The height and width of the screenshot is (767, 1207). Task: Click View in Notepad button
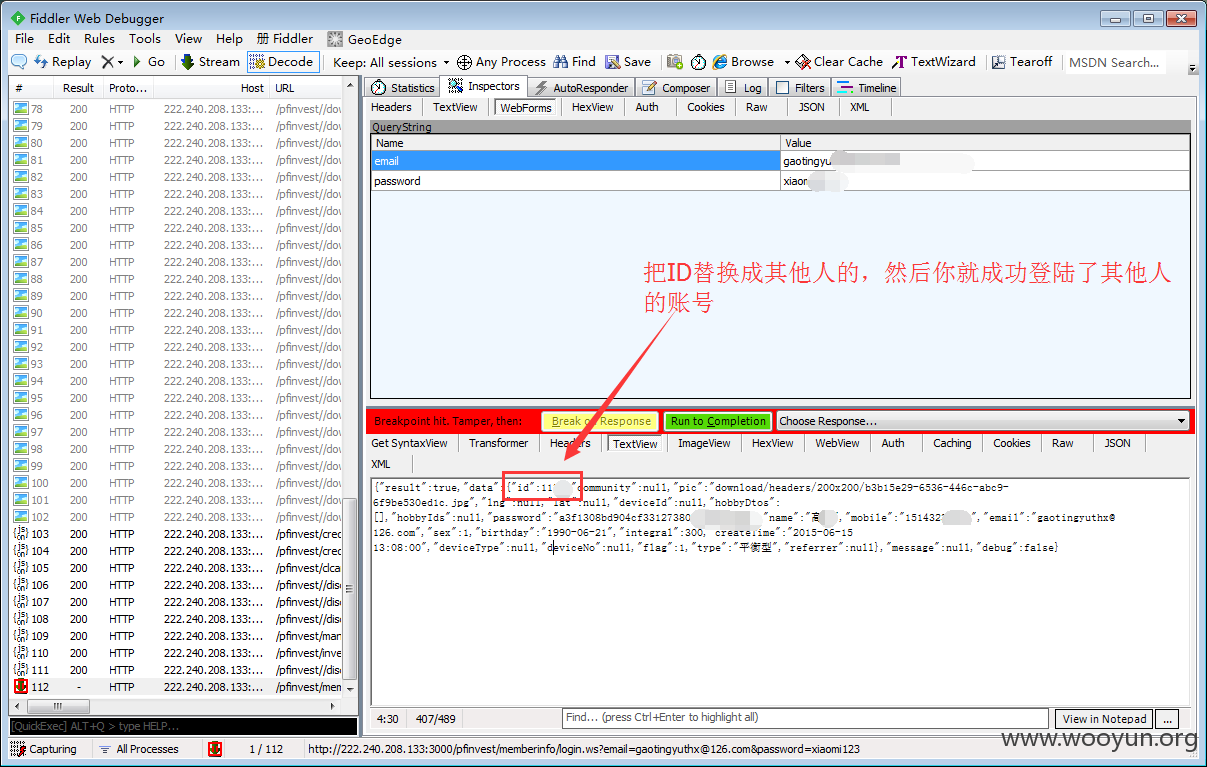tap(1104, 719)
